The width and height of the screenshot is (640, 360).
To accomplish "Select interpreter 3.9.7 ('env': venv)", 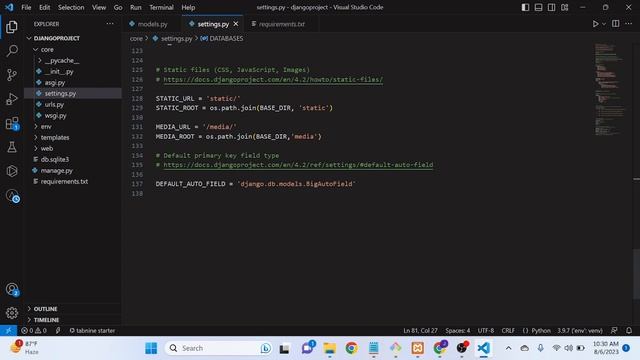I will (580, 331).
